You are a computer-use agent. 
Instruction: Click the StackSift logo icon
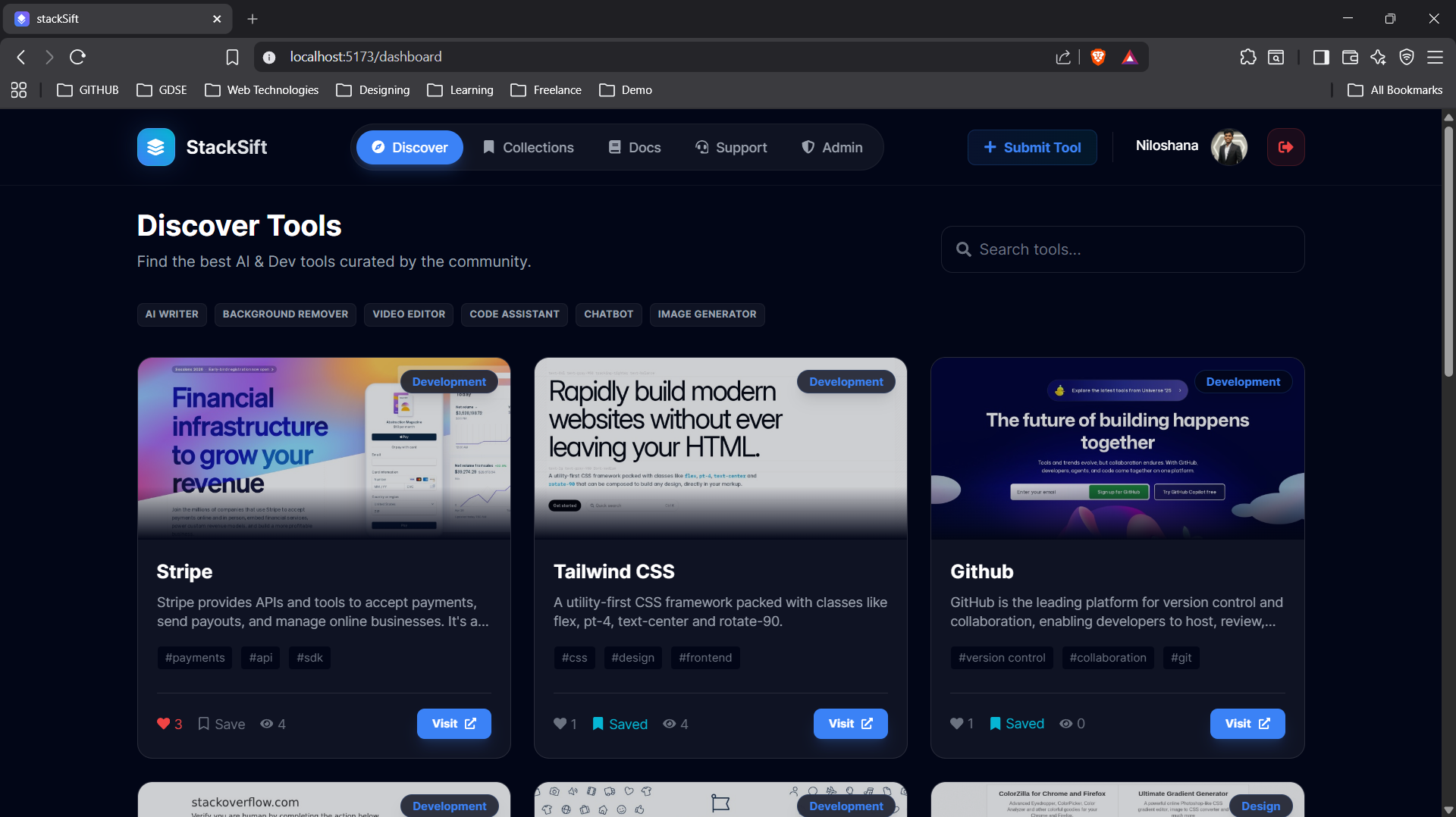(x=155, y=147)
